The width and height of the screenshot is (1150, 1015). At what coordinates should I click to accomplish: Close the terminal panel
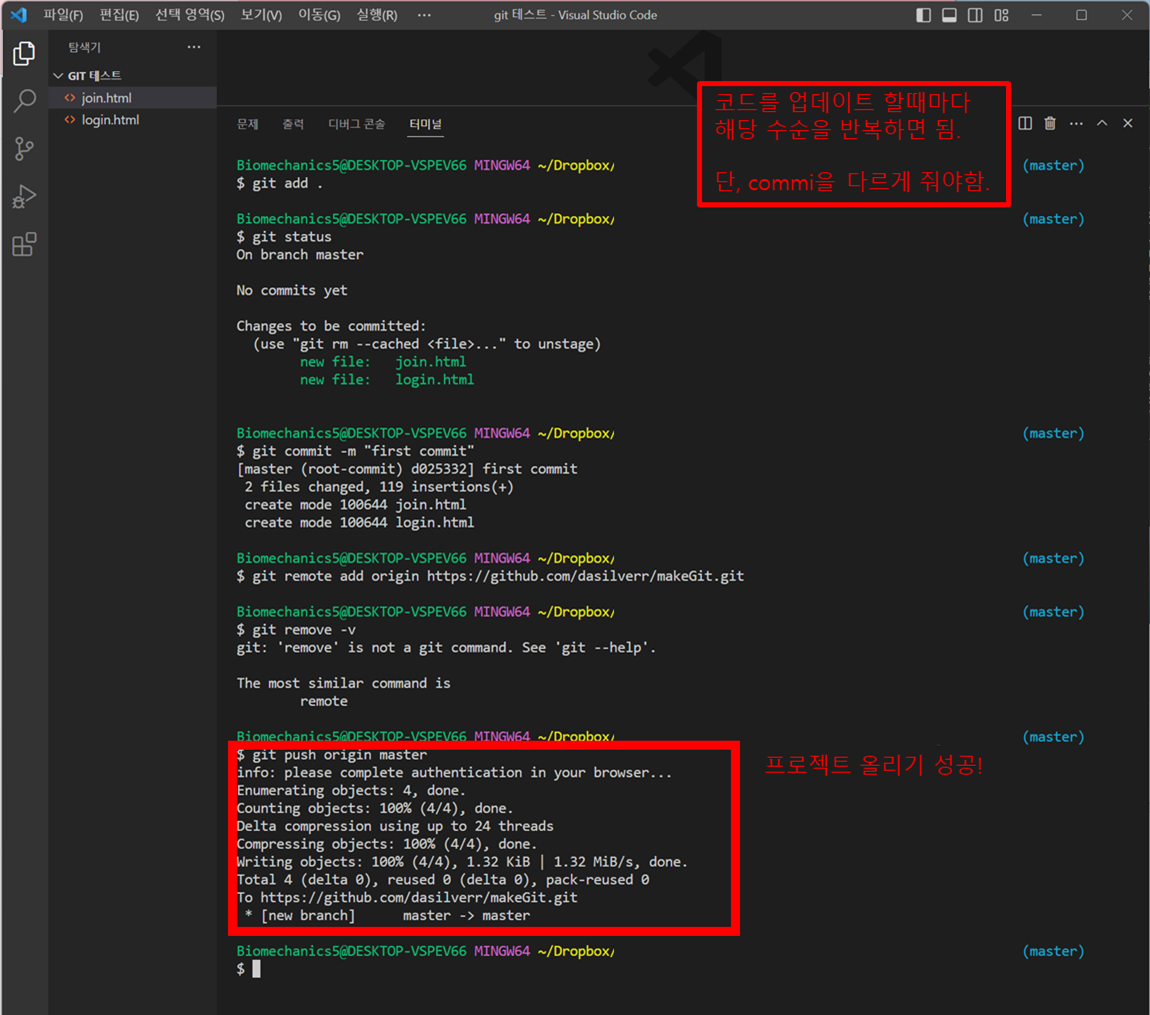pos(1128,123)
